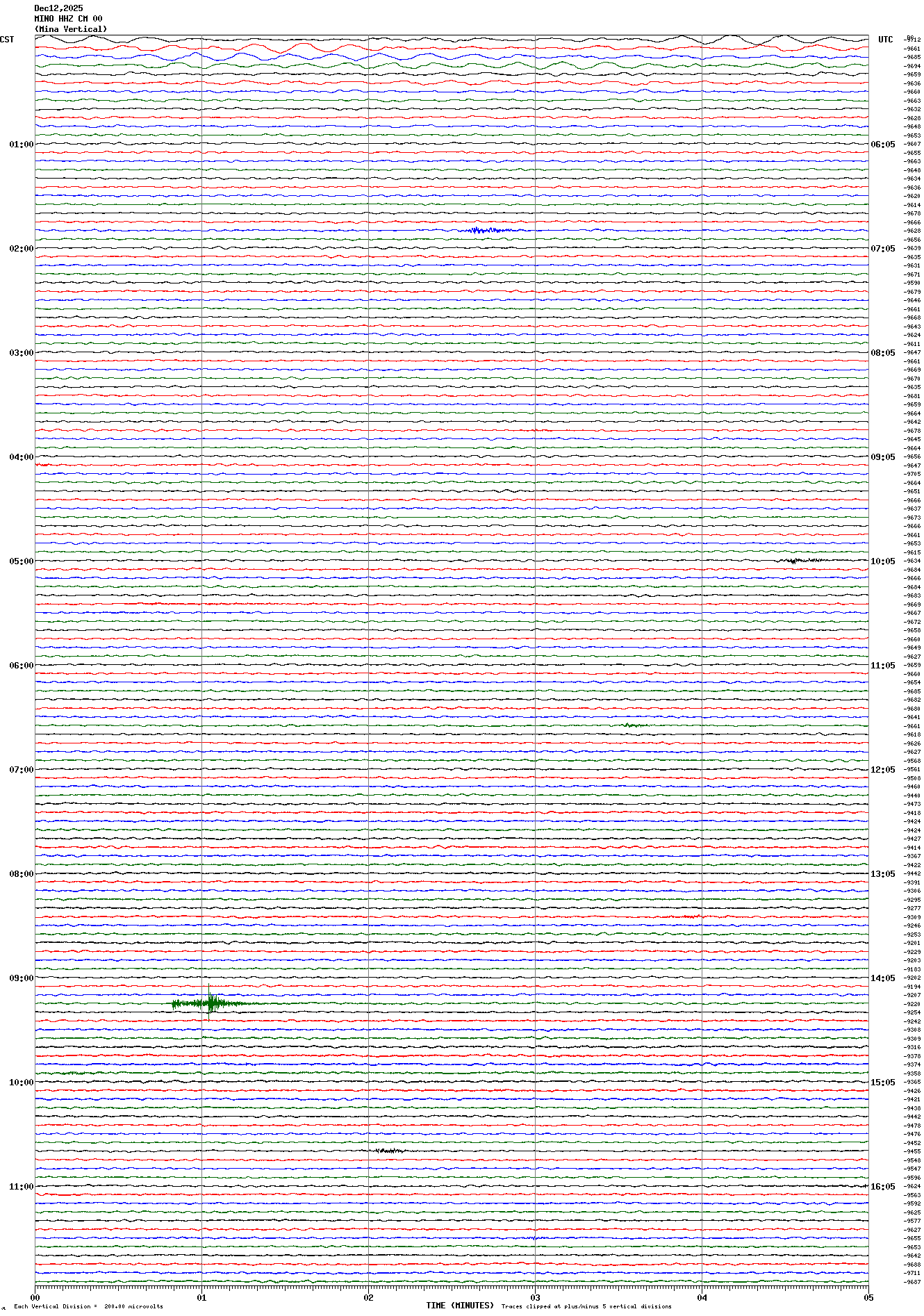Click the 03 minute tick on bottom axis
This screenshot has width=924, height=1316.
535,1297
